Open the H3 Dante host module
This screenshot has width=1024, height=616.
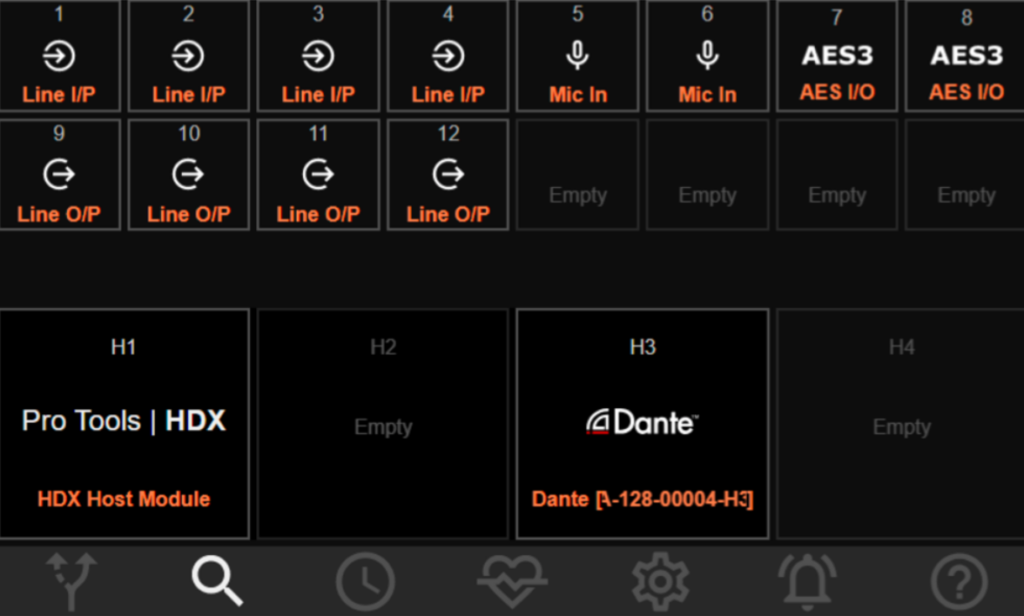pyautogui.click(x=642, y=424)
